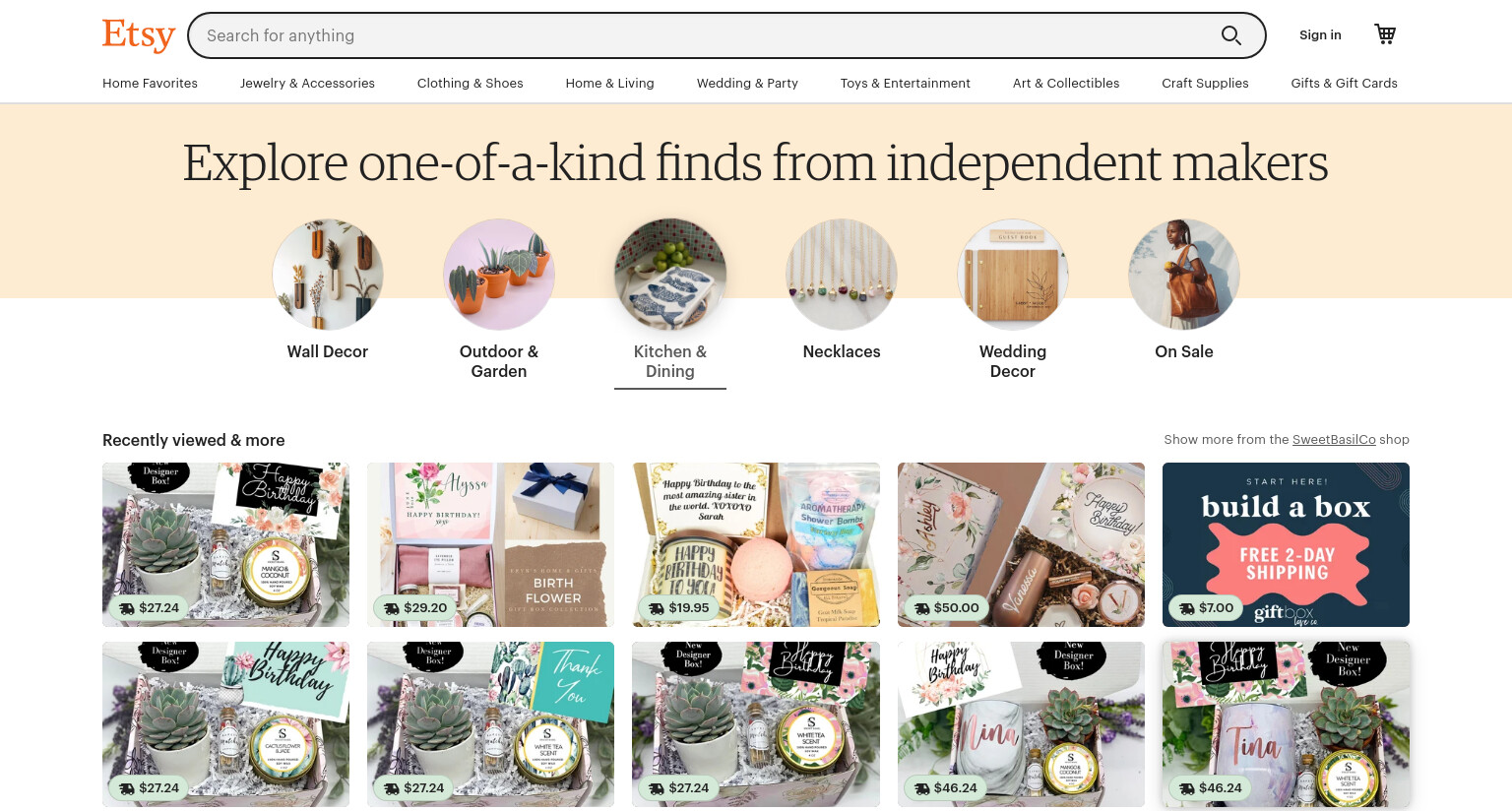Open the Birth Flower $29.20 gift listing

tap(490, 544)
